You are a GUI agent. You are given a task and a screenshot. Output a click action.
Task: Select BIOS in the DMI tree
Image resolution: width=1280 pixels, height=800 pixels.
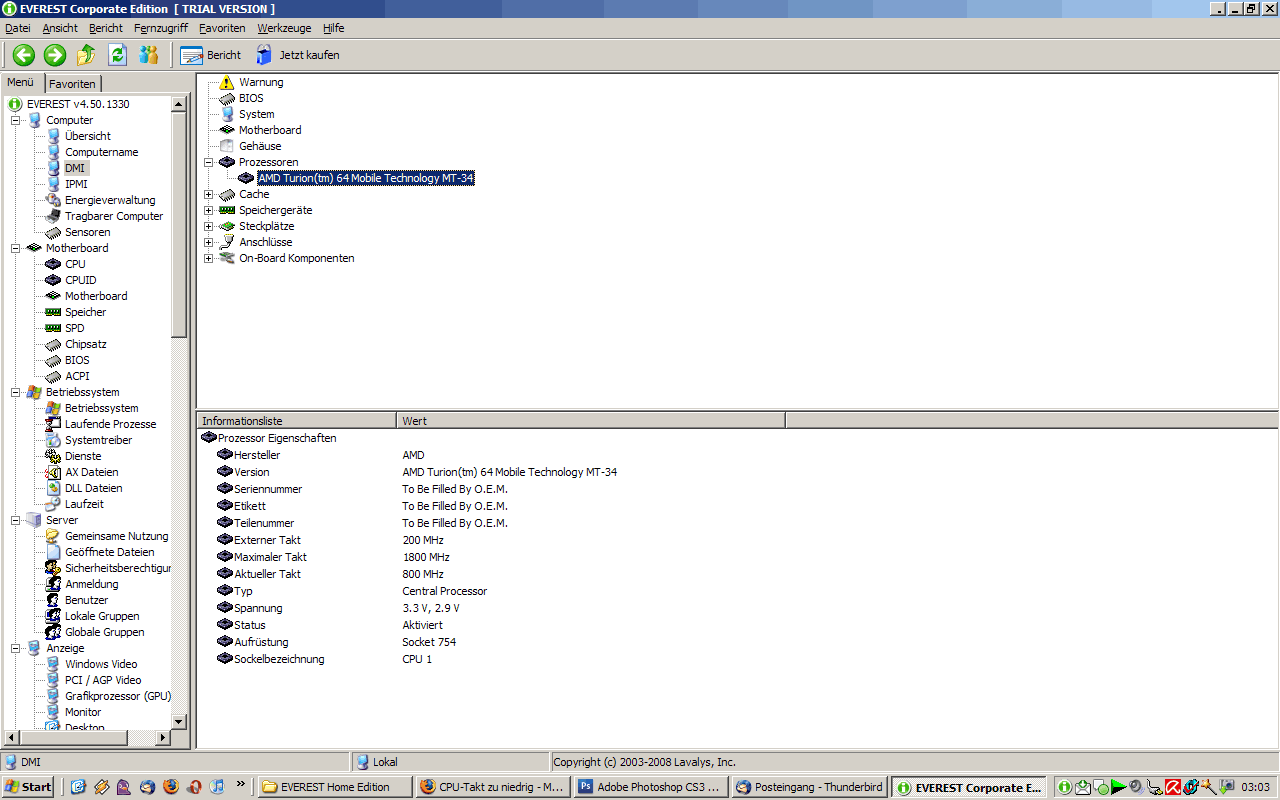[251, 98]
